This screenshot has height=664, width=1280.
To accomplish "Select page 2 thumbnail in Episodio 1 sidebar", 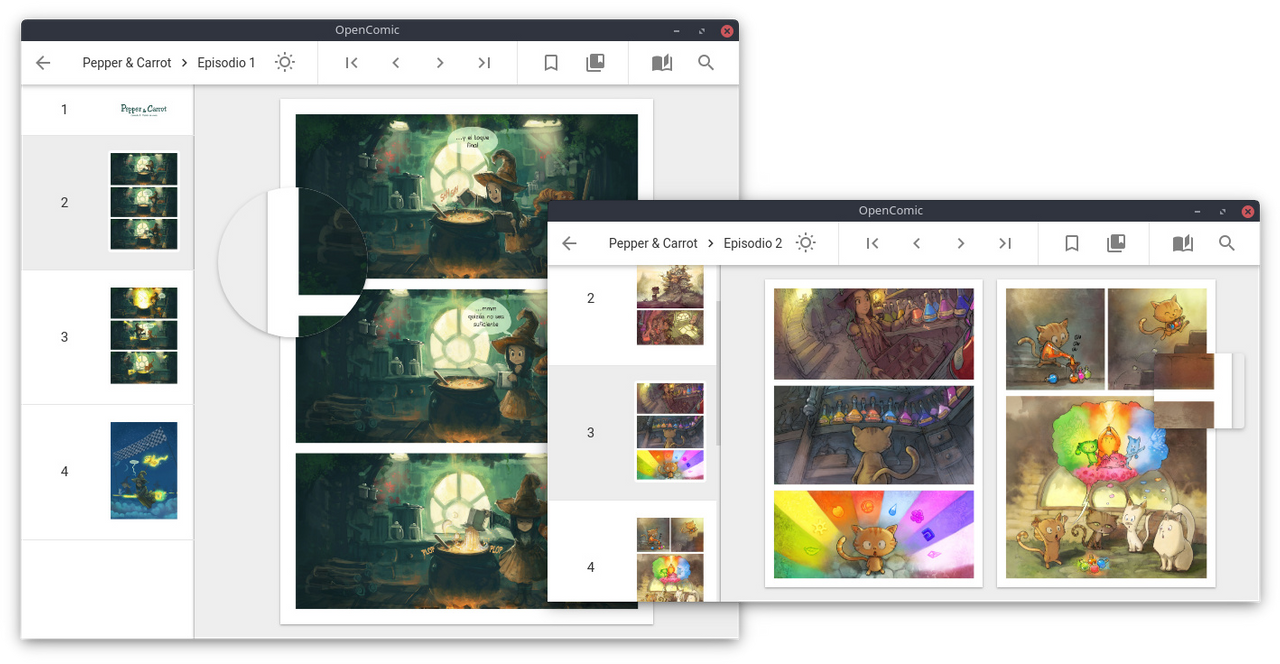I will click(x=144, y=202).
